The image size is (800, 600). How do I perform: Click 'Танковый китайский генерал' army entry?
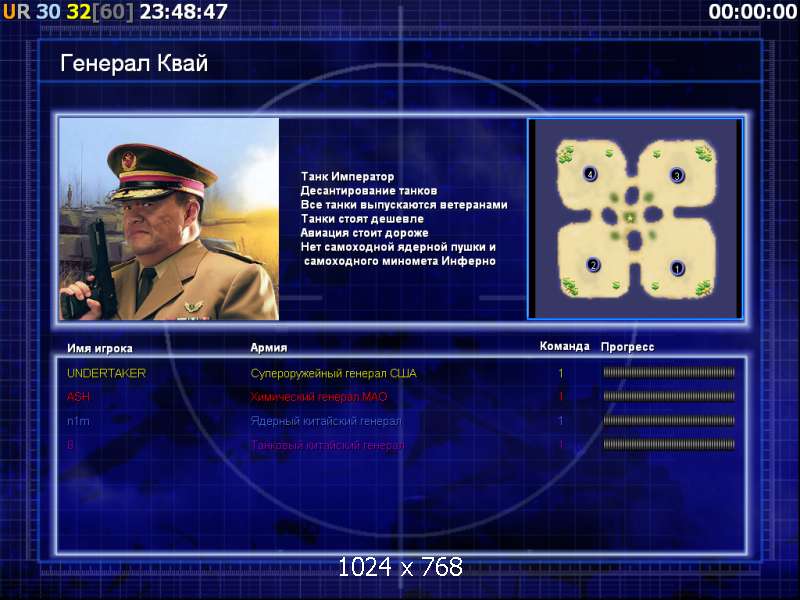[x=327, y=445]
